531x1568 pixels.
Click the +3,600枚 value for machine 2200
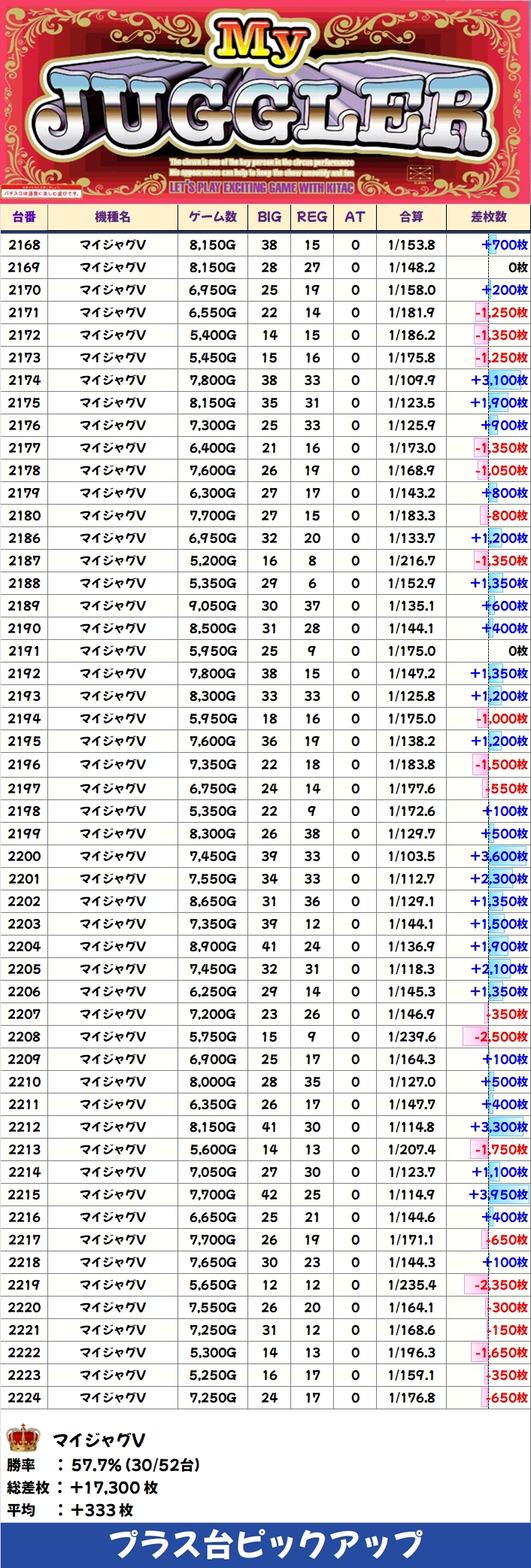(499, 856)
